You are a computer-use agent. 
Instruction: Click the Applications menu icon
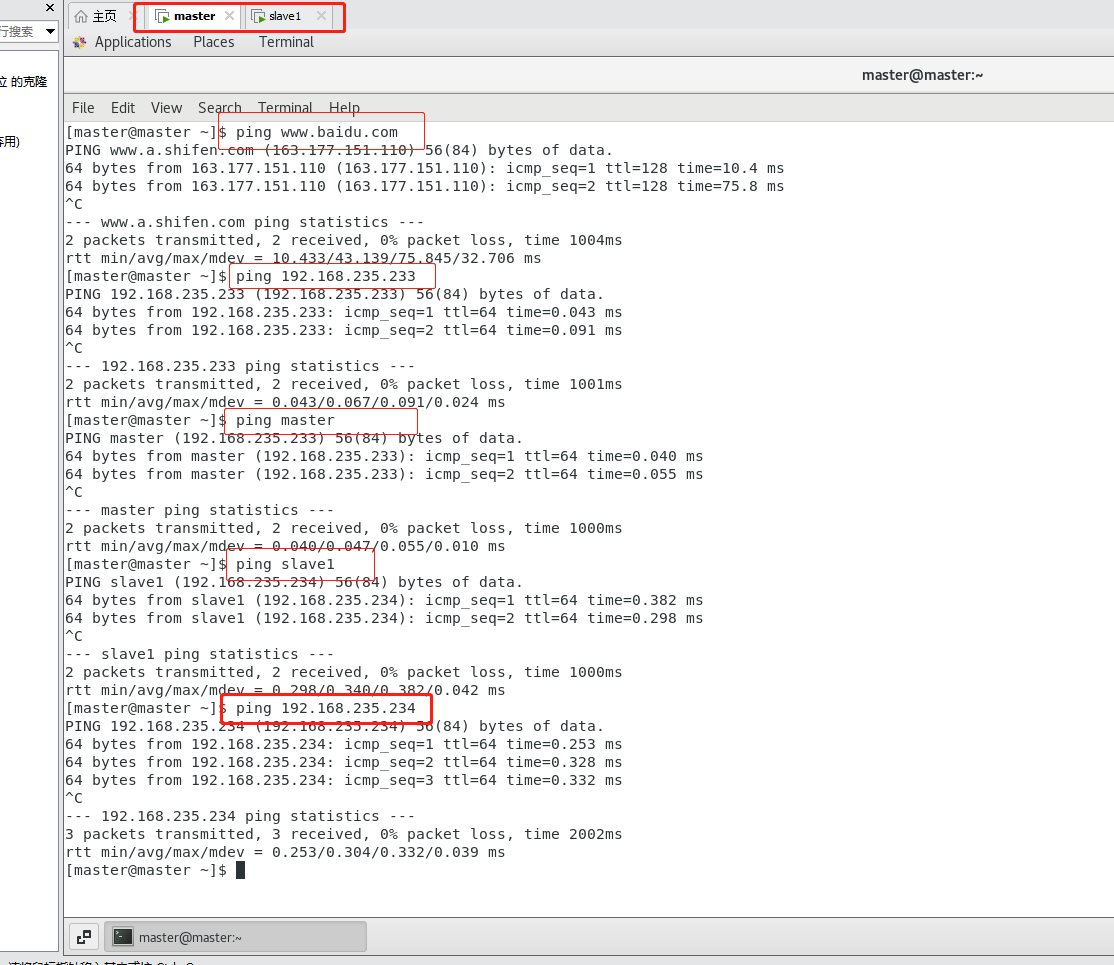pos(80,43)
